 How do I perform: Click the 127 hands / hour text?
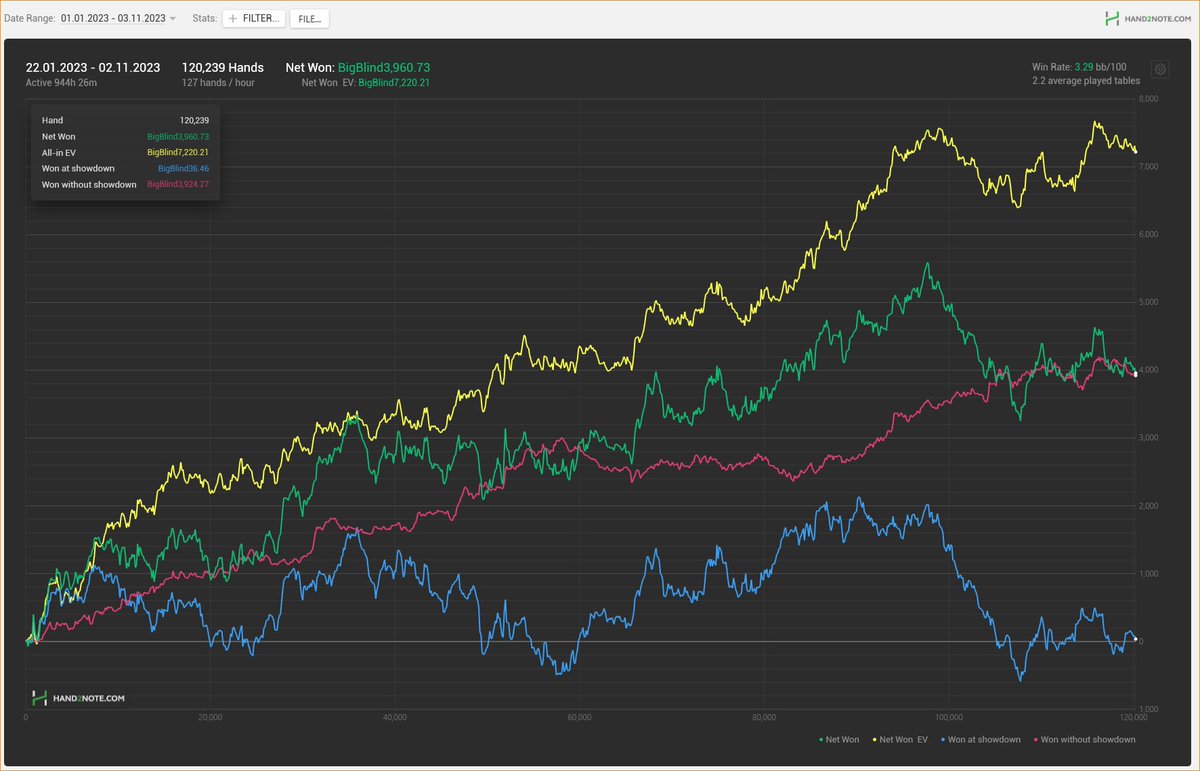click(218, 82)
